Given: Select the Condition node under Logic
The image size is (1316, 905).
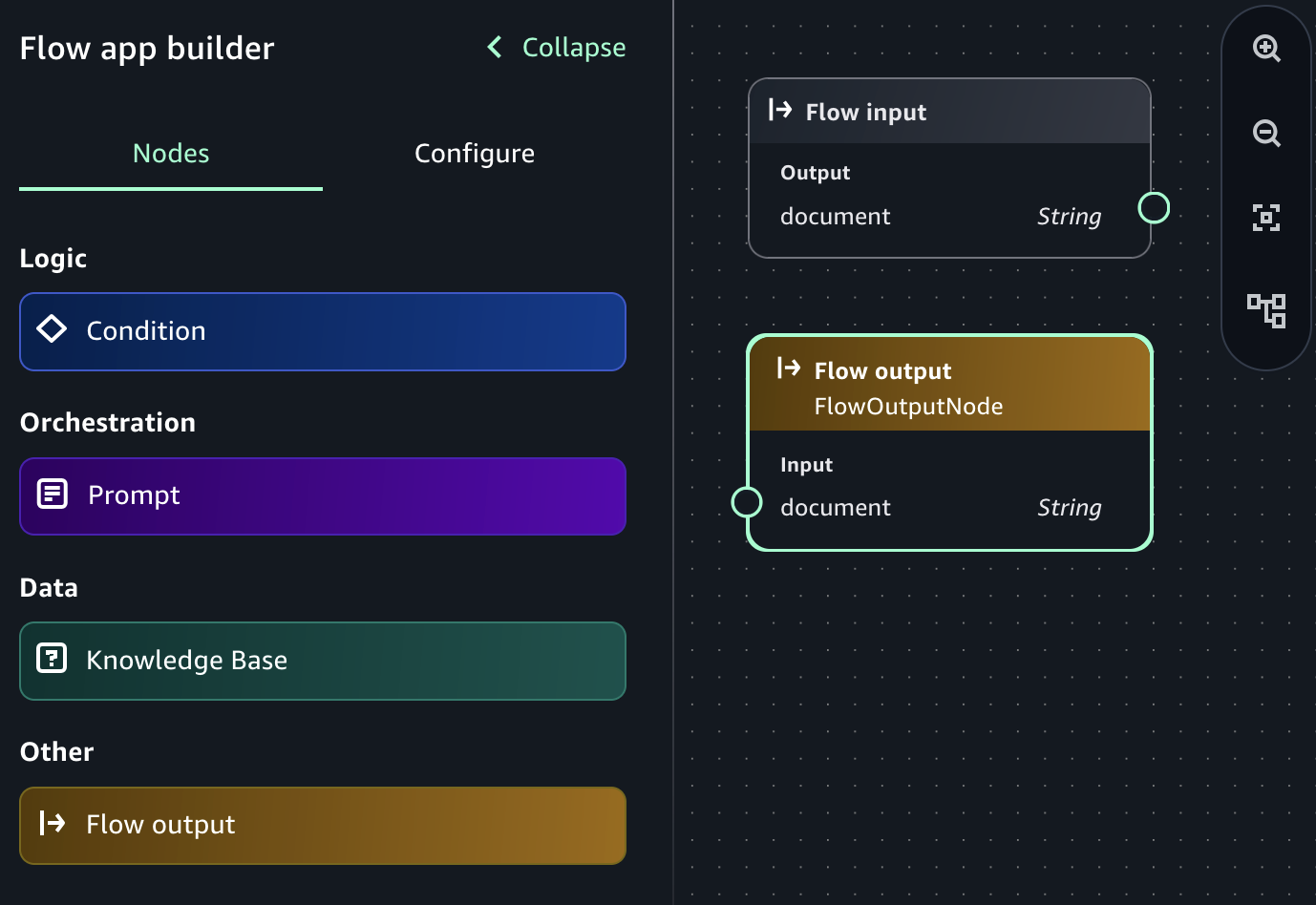Looking at the screenshot, I should [322, 331].
